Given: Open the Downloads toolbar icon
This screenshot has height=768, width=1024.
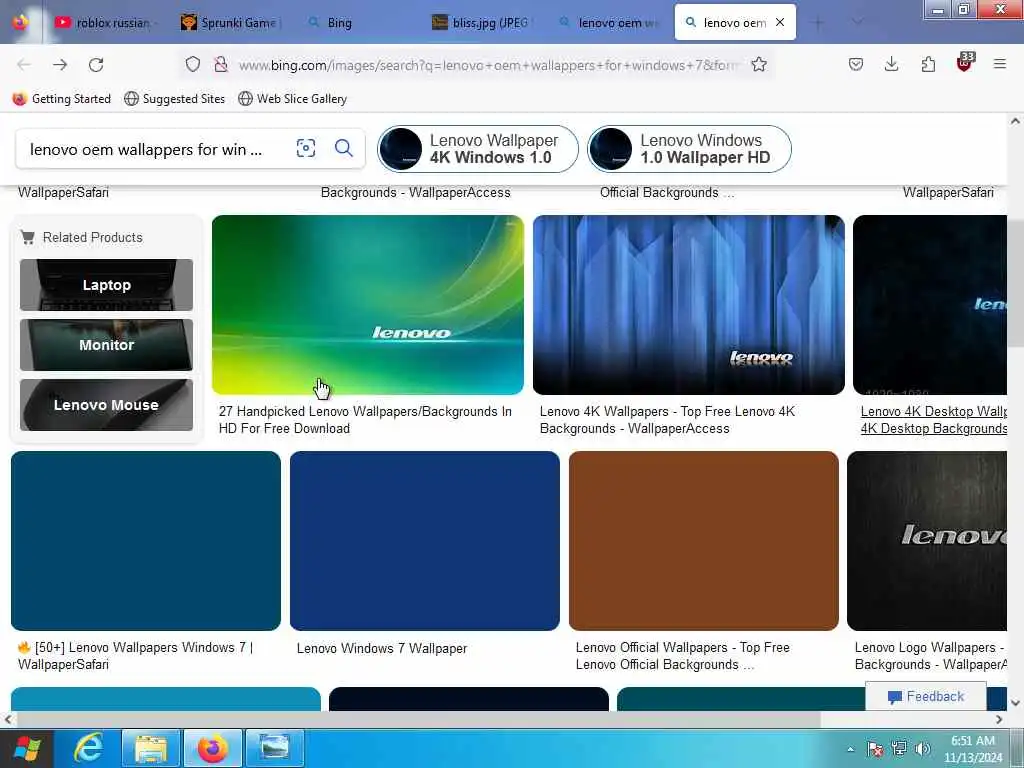Looking at the screenshot, I should (891, 64).
